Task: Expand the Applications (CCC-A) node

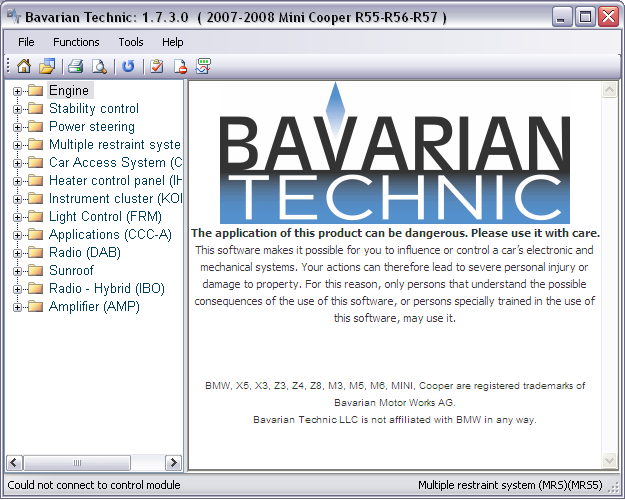Action: pyautogui.click(x=17, y=235)
